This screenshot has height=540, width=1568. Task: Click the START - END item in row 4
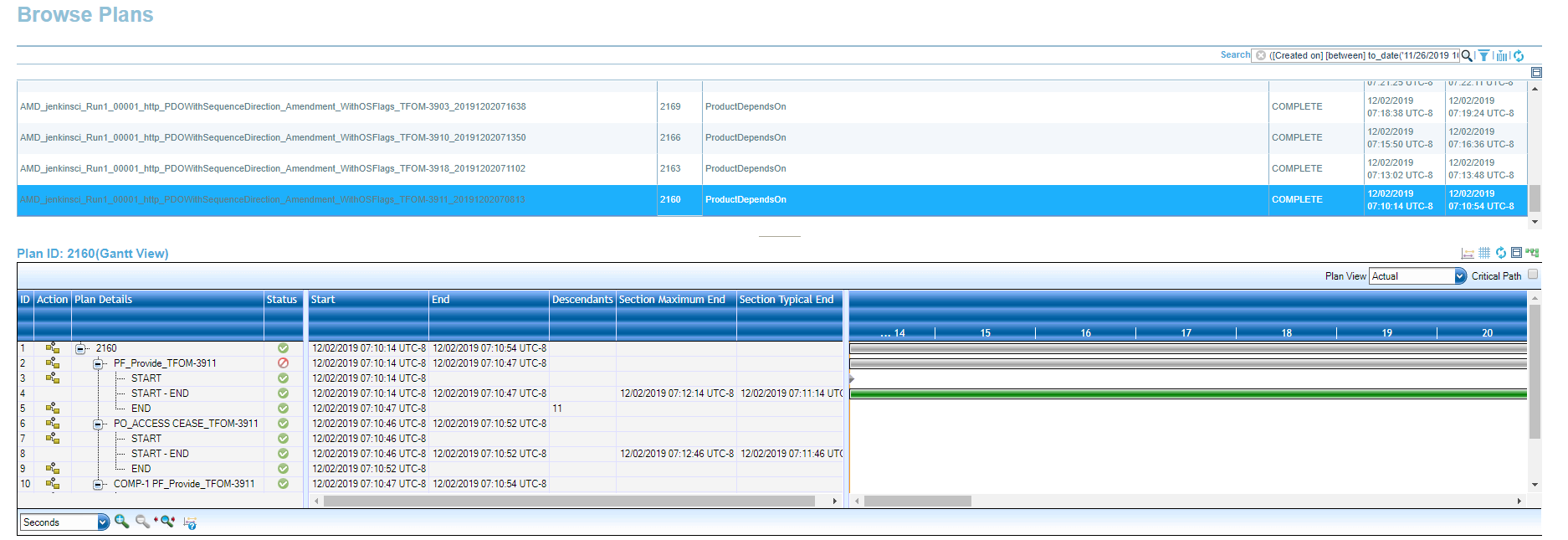point(160,393)
